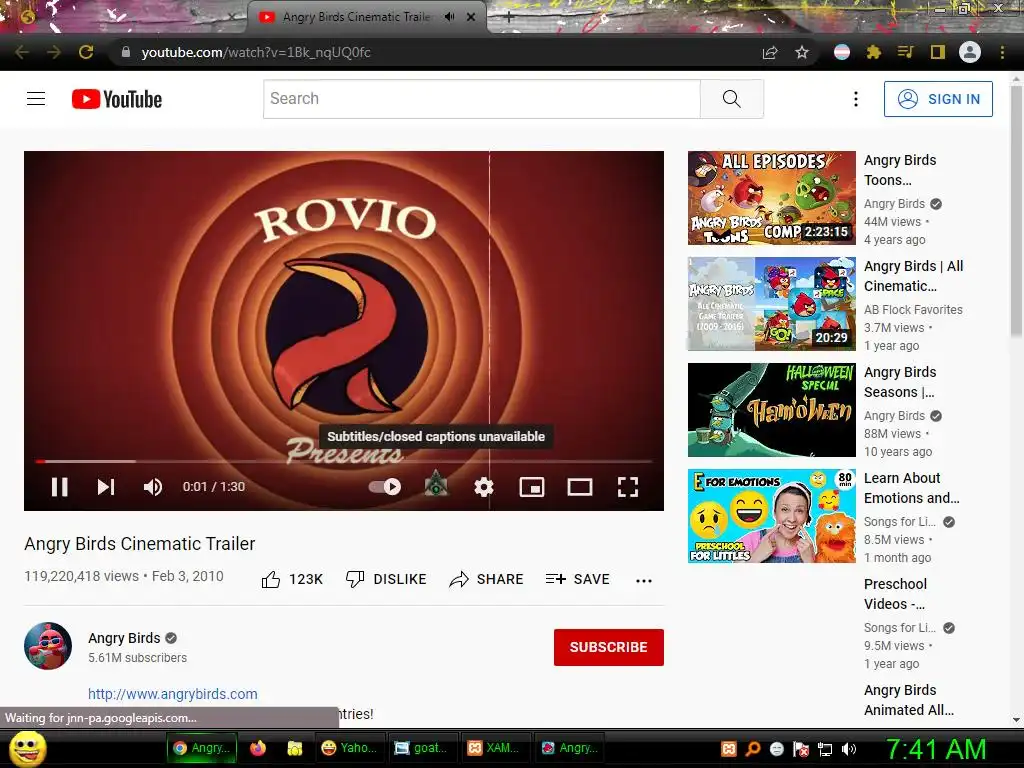
Task: Subscribe to the Angry Birds channel
Action: [609, 647]
